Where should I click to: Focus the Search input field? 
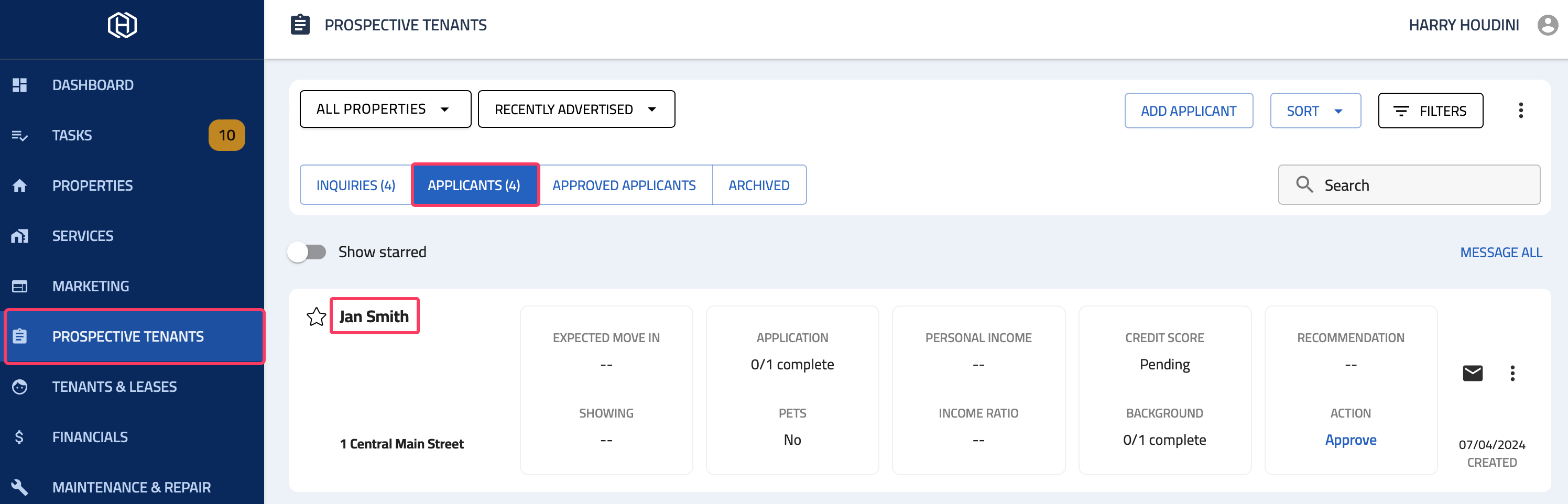[x=1409, y=185]
